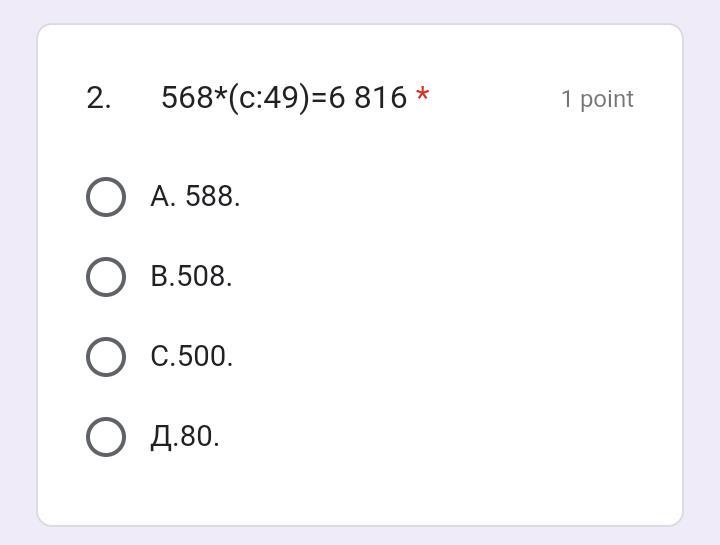The height and width of the screenshot is (545, 720).
Task: Click the equation 568*(c:49)=6 816
Action: pyautogui.click(x=284, y=98)
